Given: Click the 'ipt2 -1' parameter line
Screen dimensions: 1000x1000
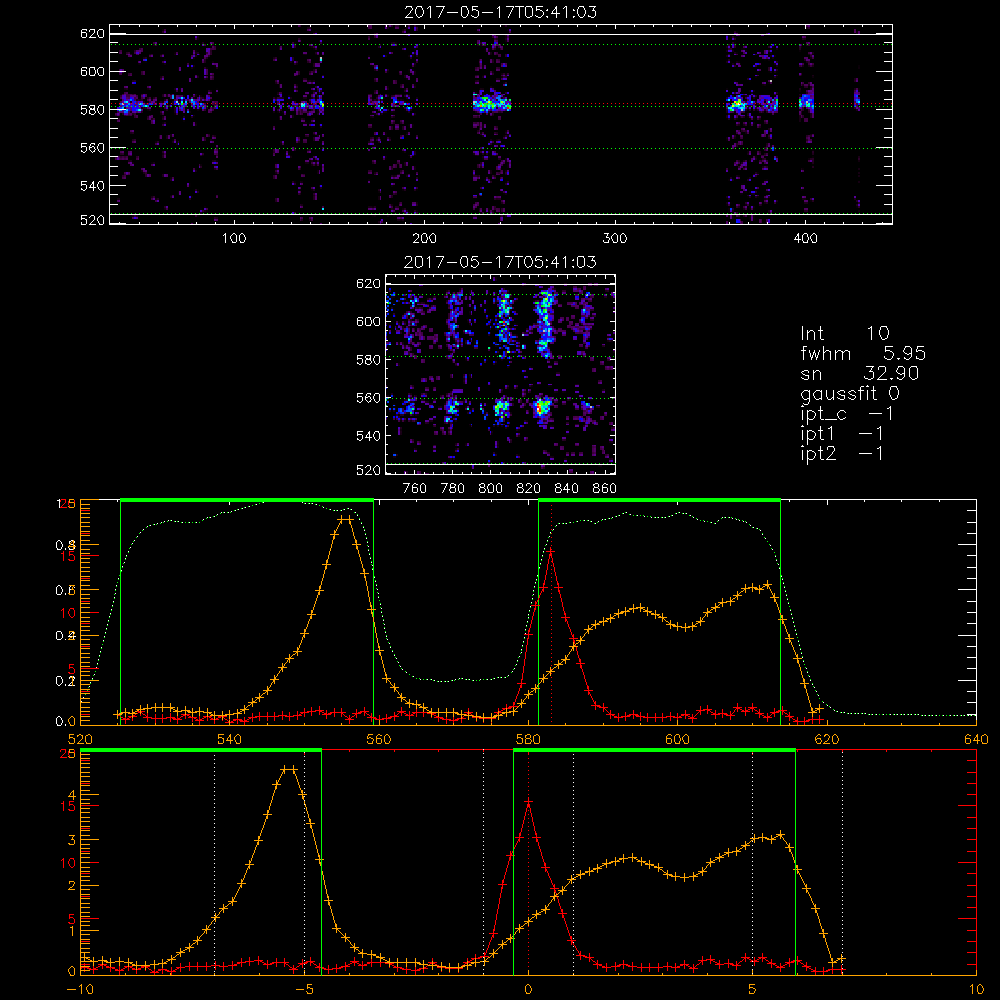Looking at the screenshot, I should point(842,453).
